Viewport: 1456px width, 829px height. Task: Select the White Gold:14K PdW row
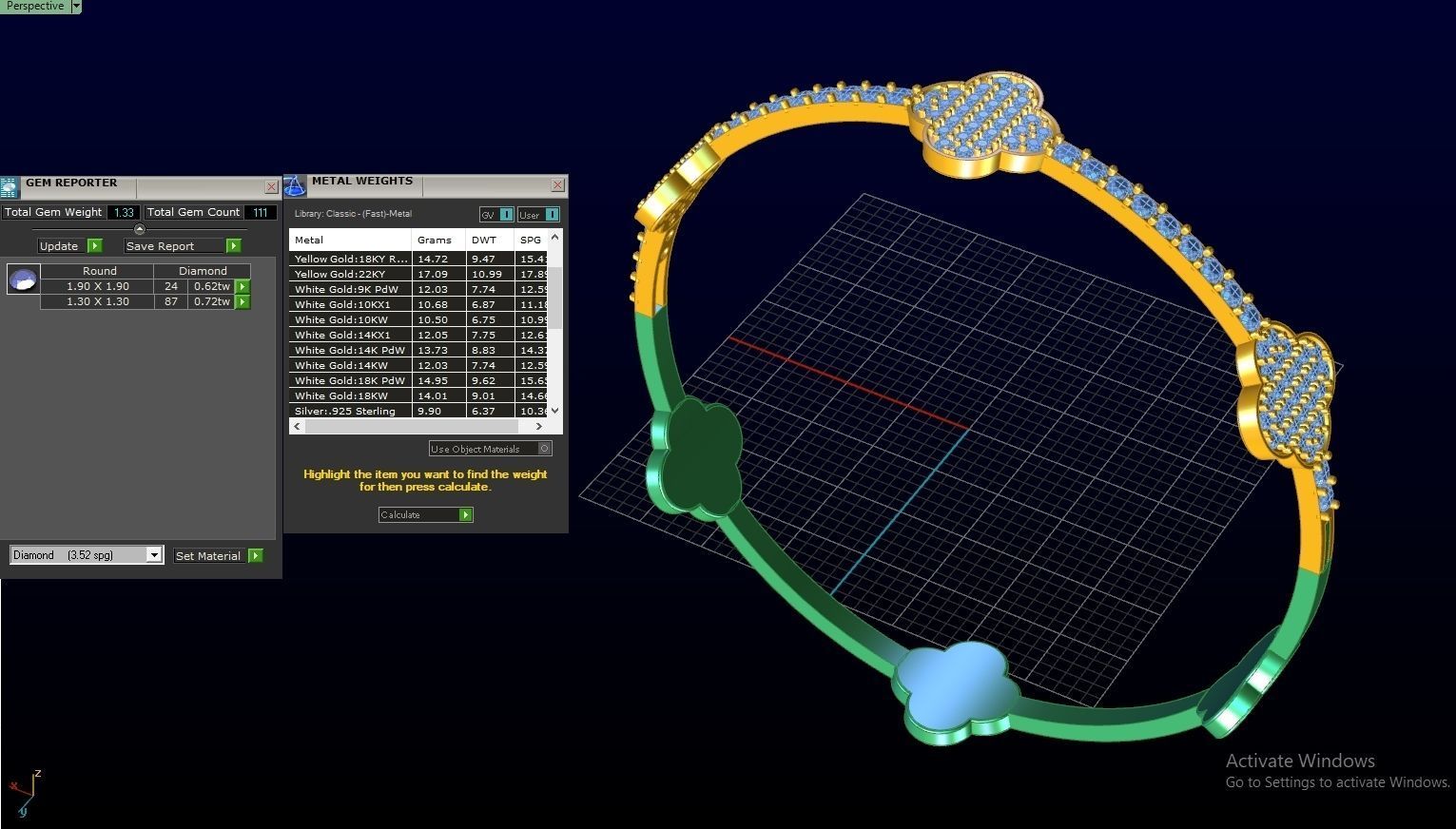(x=418, y=350)
